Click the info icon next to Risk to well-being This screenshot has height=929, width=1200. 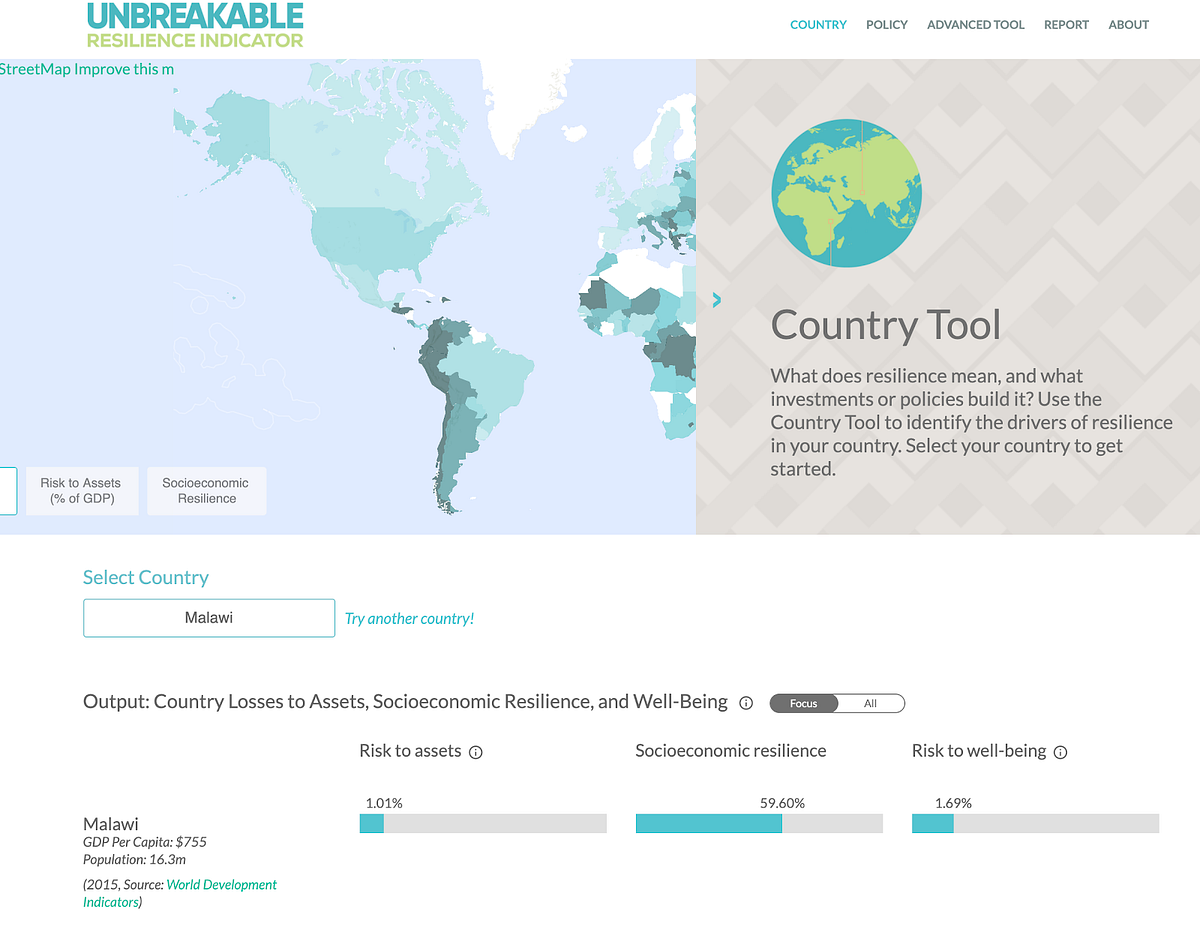coord(1061,751)
